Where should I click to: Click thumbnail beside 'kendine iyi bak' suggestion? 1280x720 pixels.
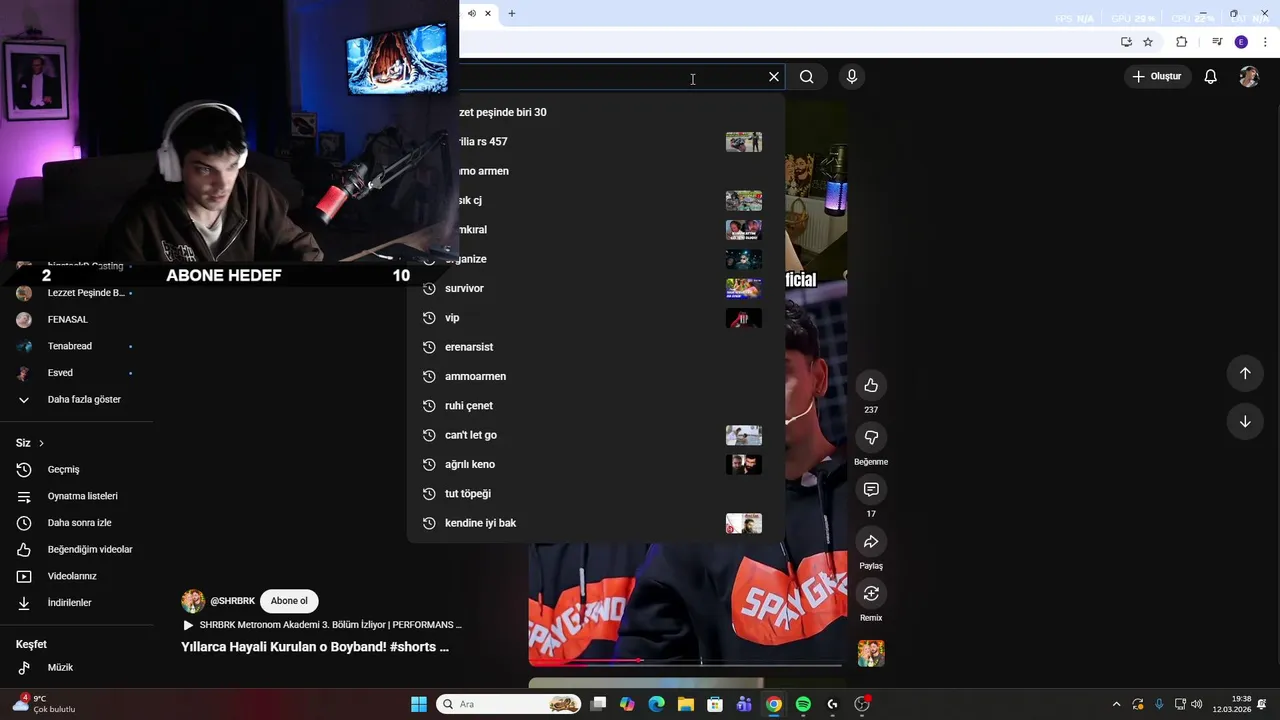point(744,523)
